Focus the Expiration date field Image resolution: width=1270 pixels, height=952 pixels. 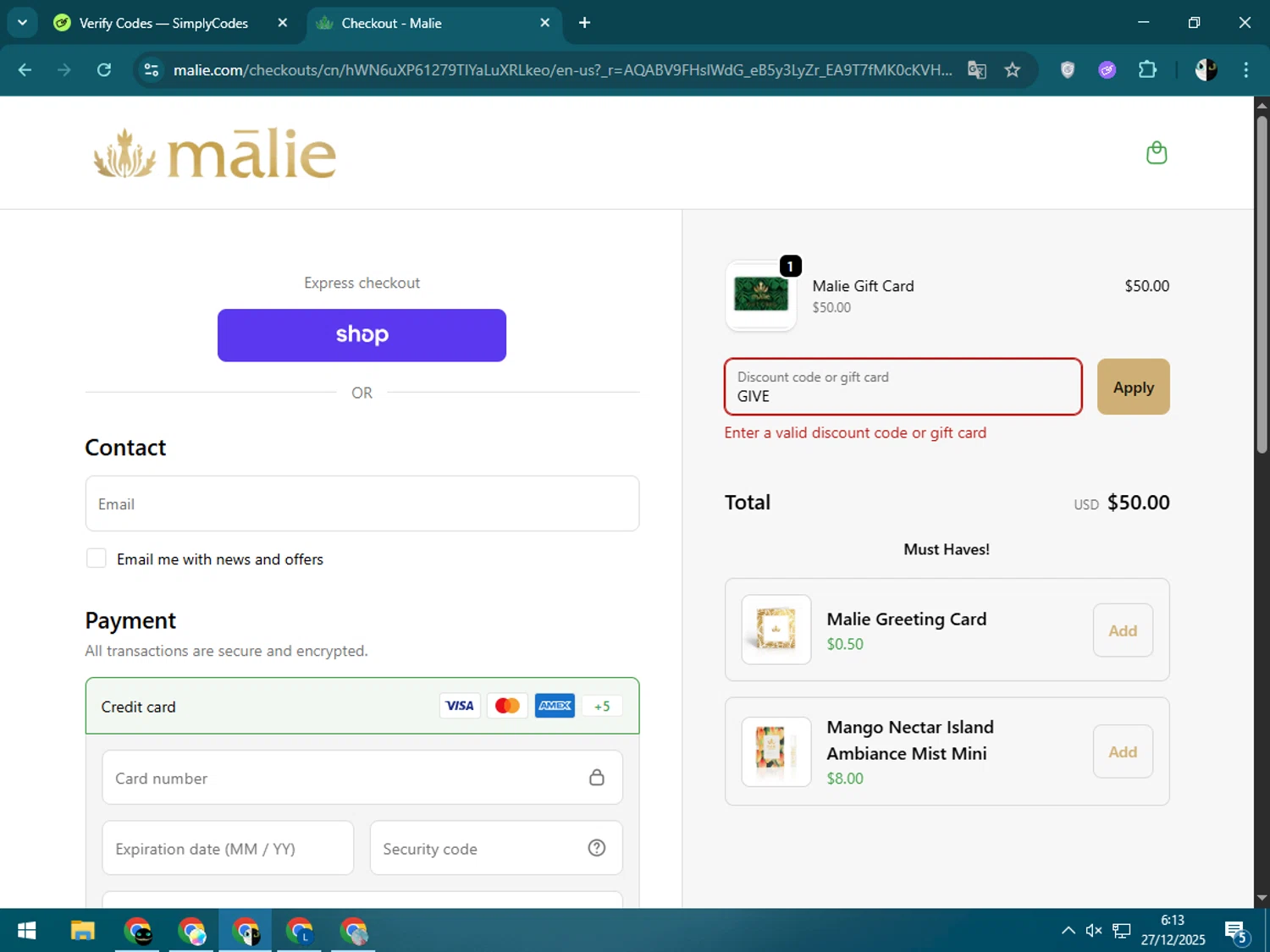[x=228, y=848]
